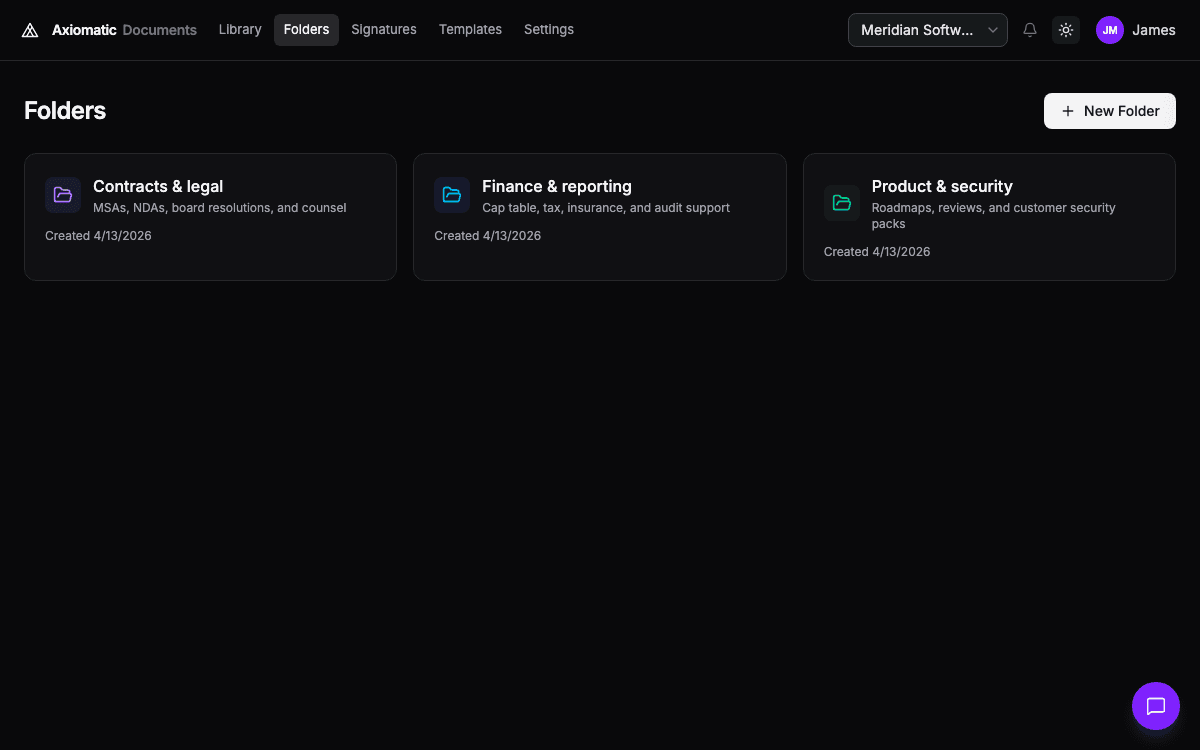The width and height of the screenshot is (1200, 750).
Task: Open the Contracts & legal folder title
Action: point(158,186)
